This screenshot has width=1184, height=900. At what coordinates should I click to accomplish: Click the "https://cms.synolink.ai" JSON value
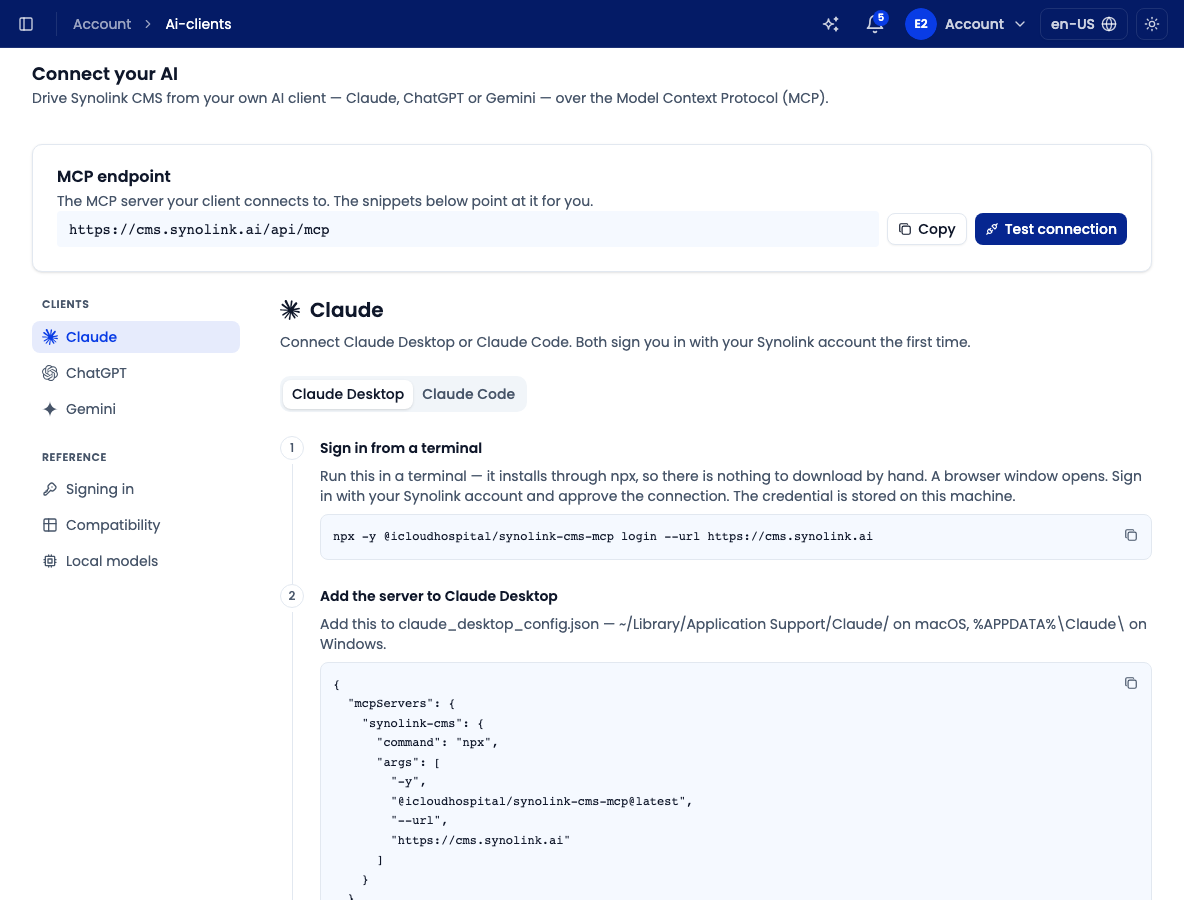480,840
